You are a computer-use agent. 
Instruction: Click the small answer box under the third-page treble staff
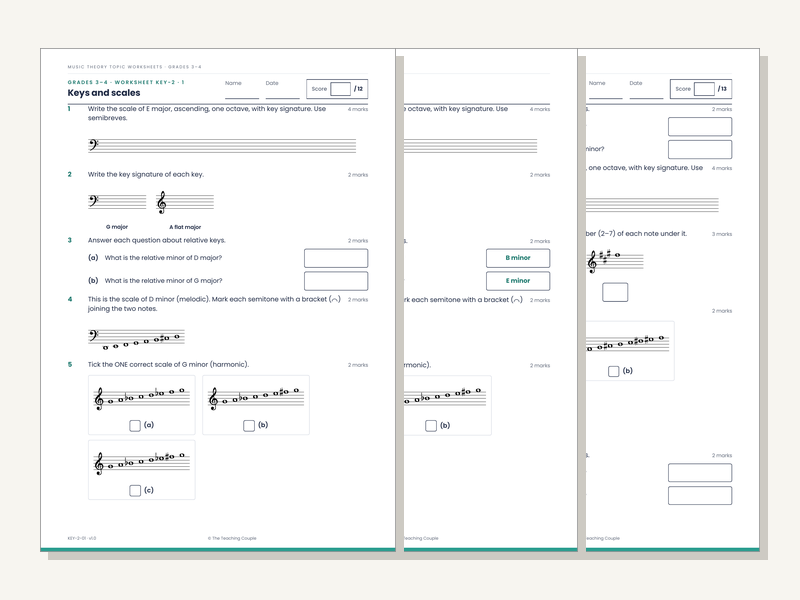click(x=615, y=292)
